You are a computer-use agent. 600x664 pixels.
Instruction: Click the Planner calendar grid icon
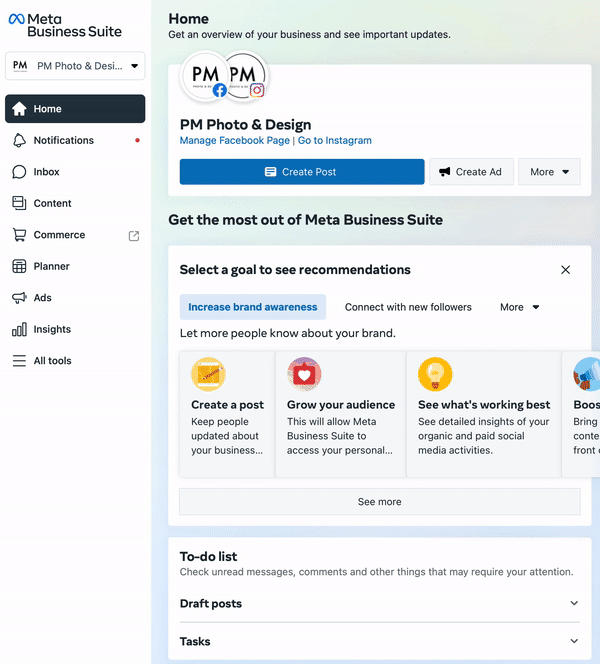(x=19, y=266)
